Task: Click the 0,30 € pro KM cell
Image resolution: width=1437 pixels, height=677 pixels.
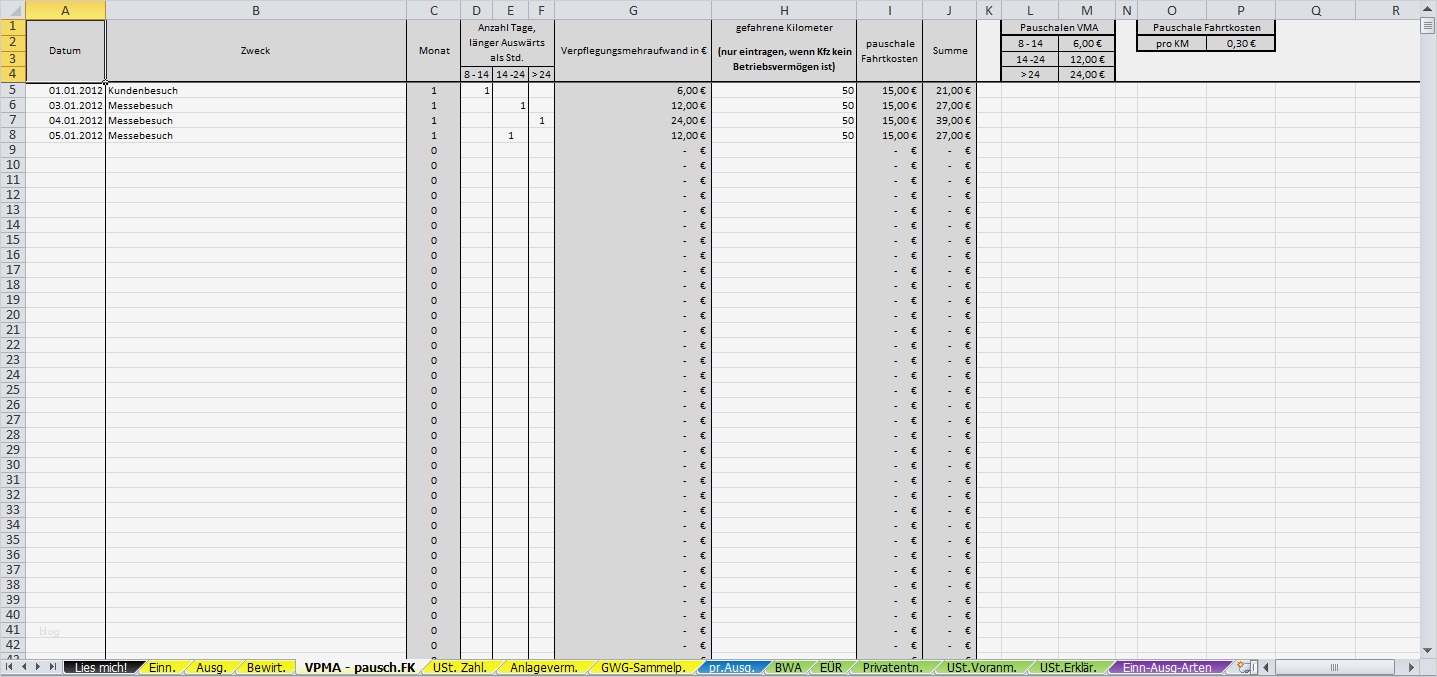Action: coord(1239,43)
